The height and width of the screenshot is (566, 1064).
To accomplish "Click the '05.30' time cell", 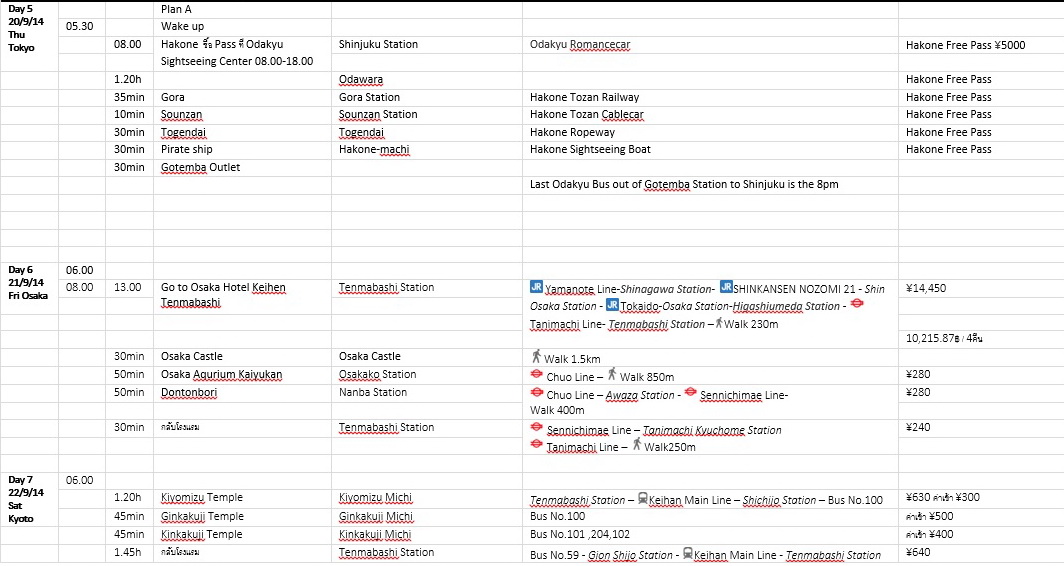I will click(81, 26).
